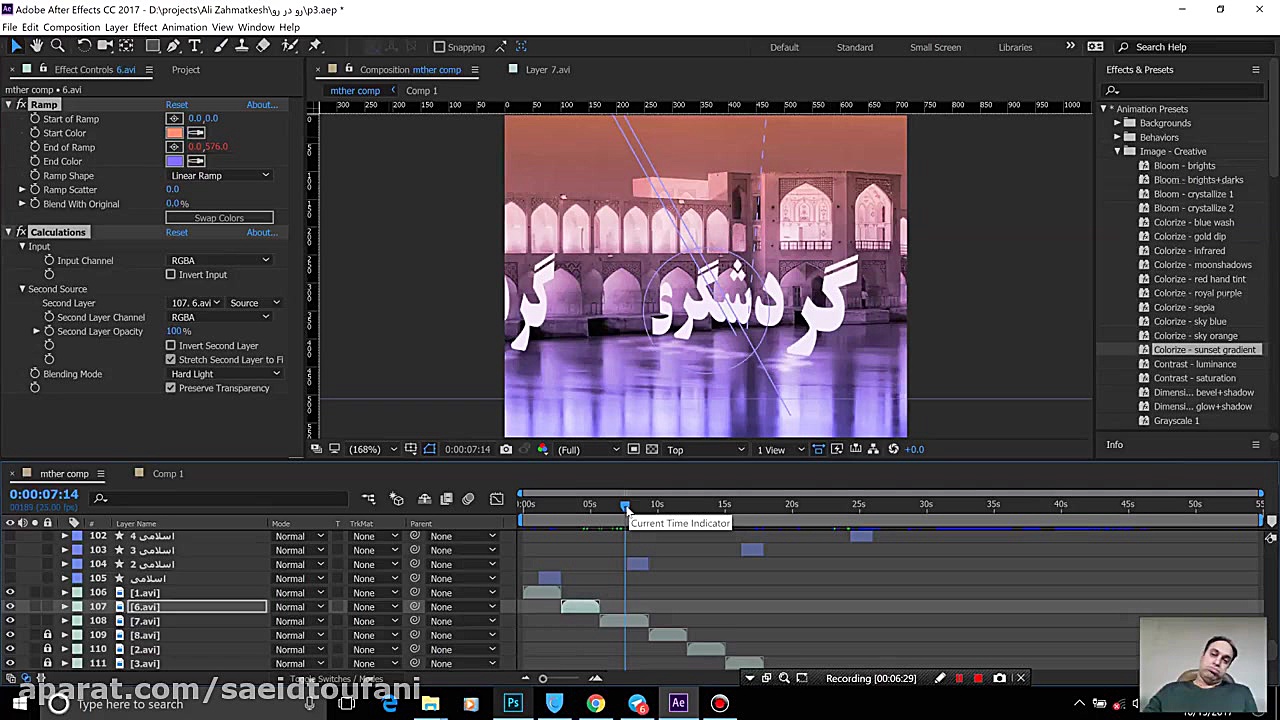Reset the Ramp effect

(176, 104)
